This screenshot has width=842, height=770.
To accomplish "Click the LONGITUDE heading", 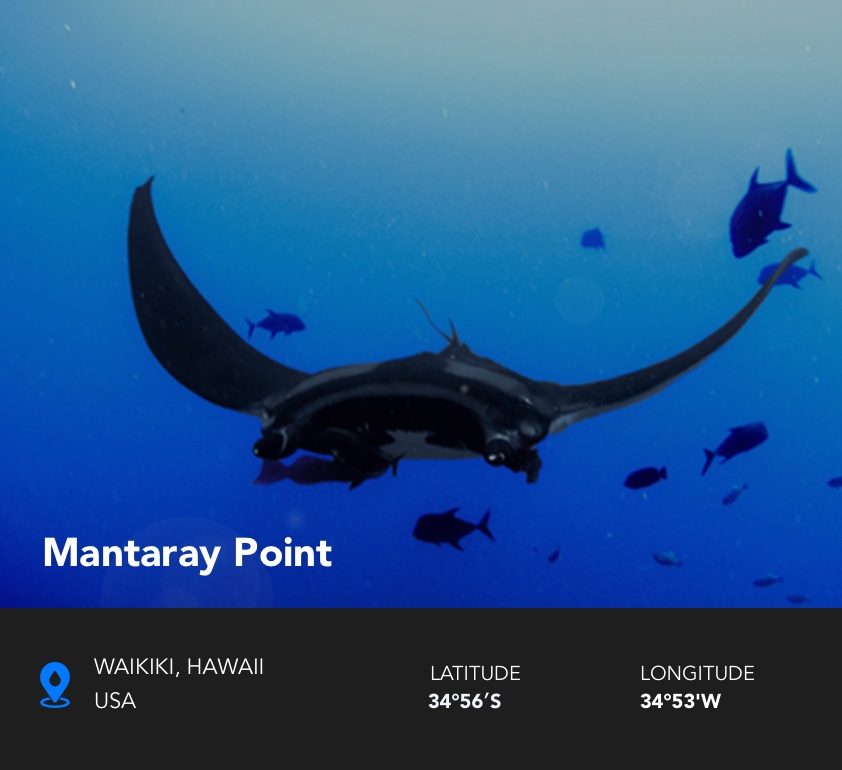I will click(x=697, y=673).
